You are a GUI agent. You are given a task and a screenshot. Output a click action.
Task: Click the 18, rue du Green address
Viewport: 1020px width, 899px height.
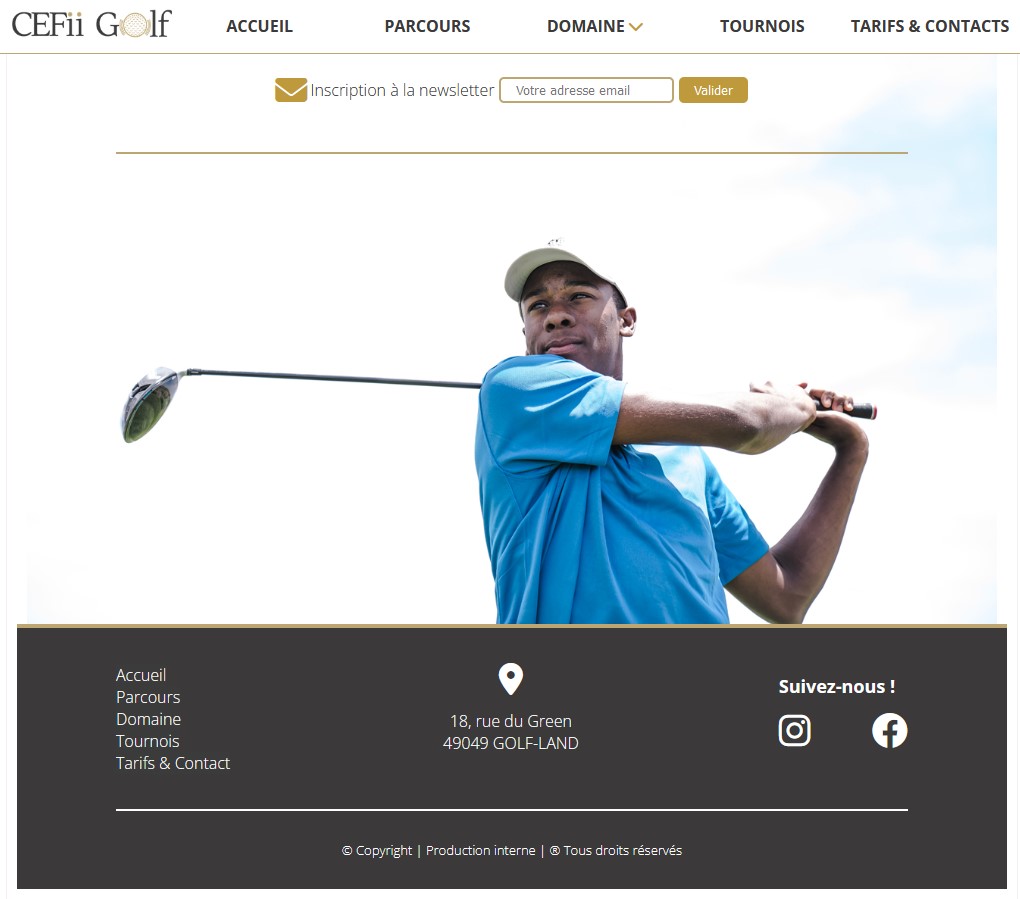point(511,721)
